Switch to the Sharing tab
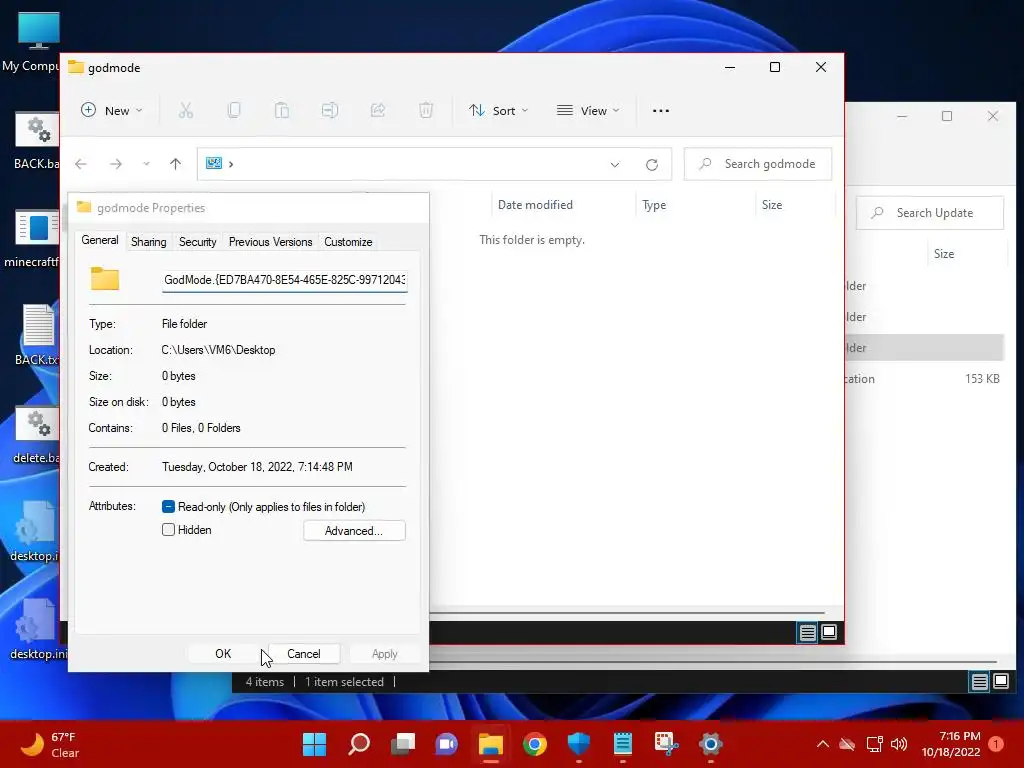 tap(148, 242)
